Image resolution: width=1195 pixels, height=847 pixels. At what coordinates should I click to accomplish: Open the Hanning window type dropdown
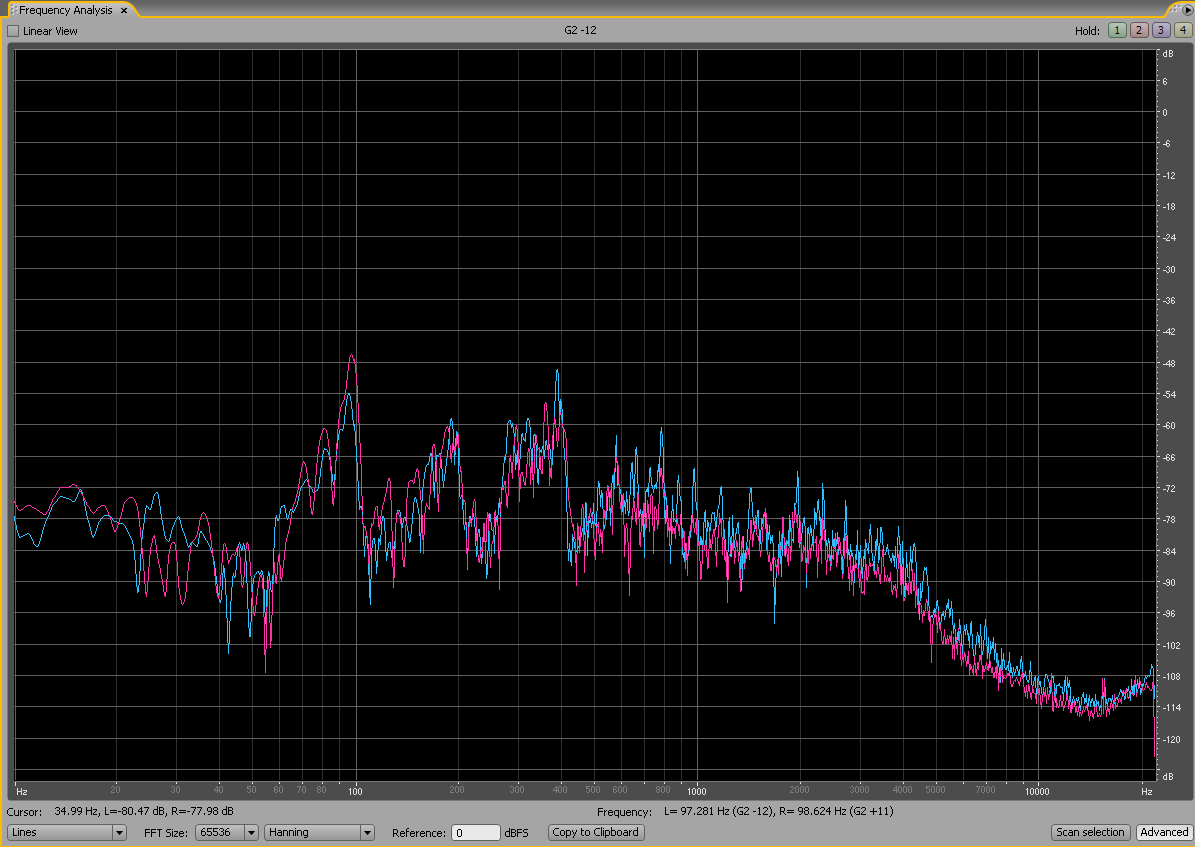(x=319, y=833)
